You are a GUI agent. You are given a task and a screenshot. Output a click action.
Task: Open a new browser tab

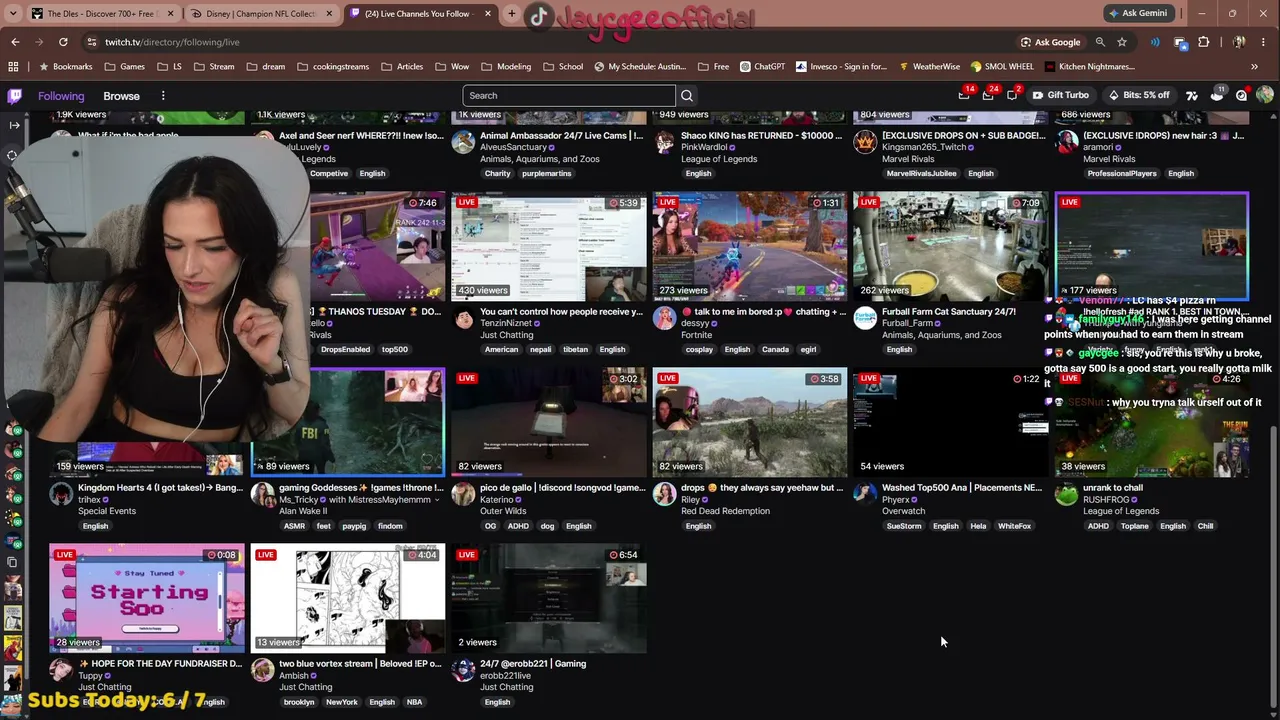point(512,14)
